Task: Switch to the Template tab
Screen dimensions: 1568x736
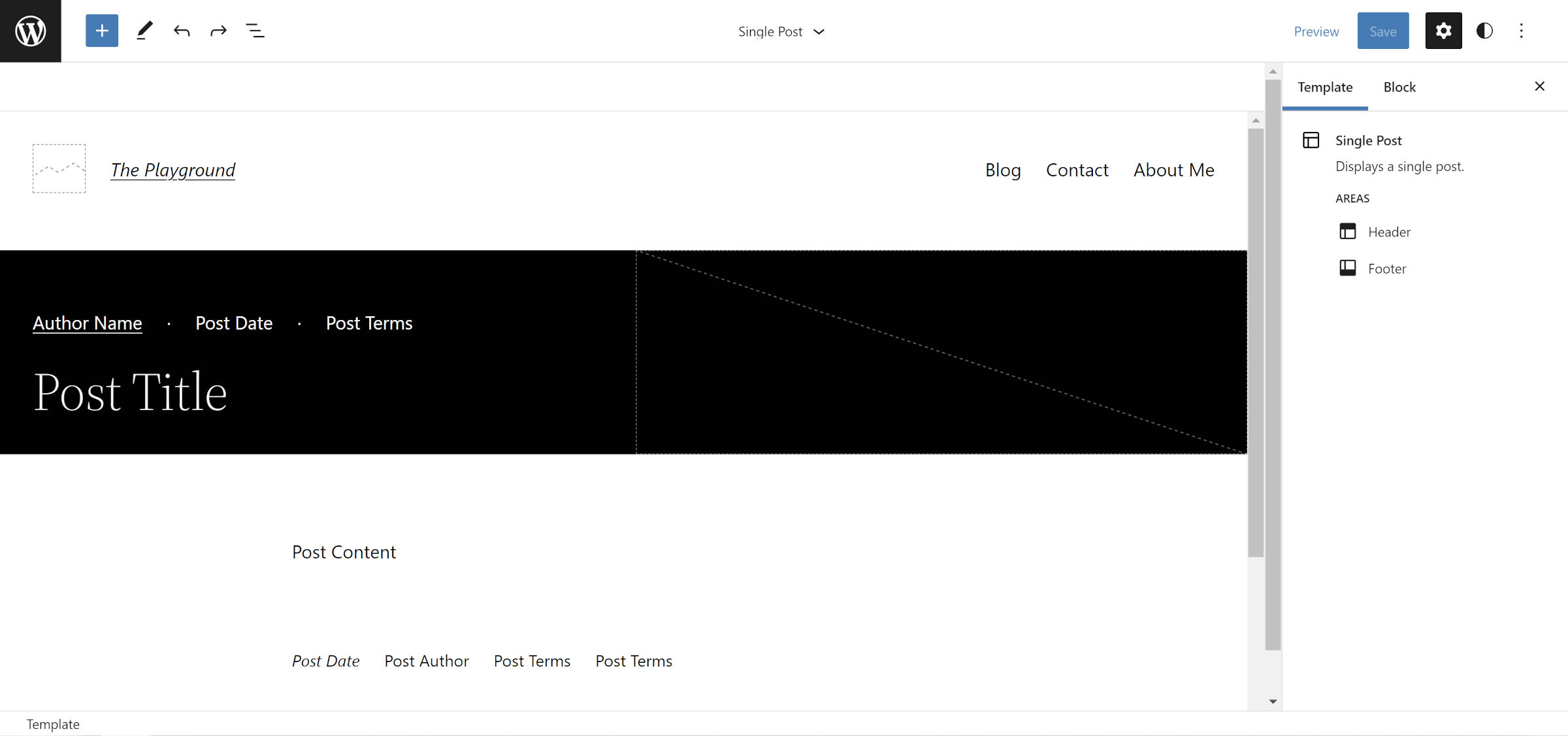Action: click(1324, 86)
